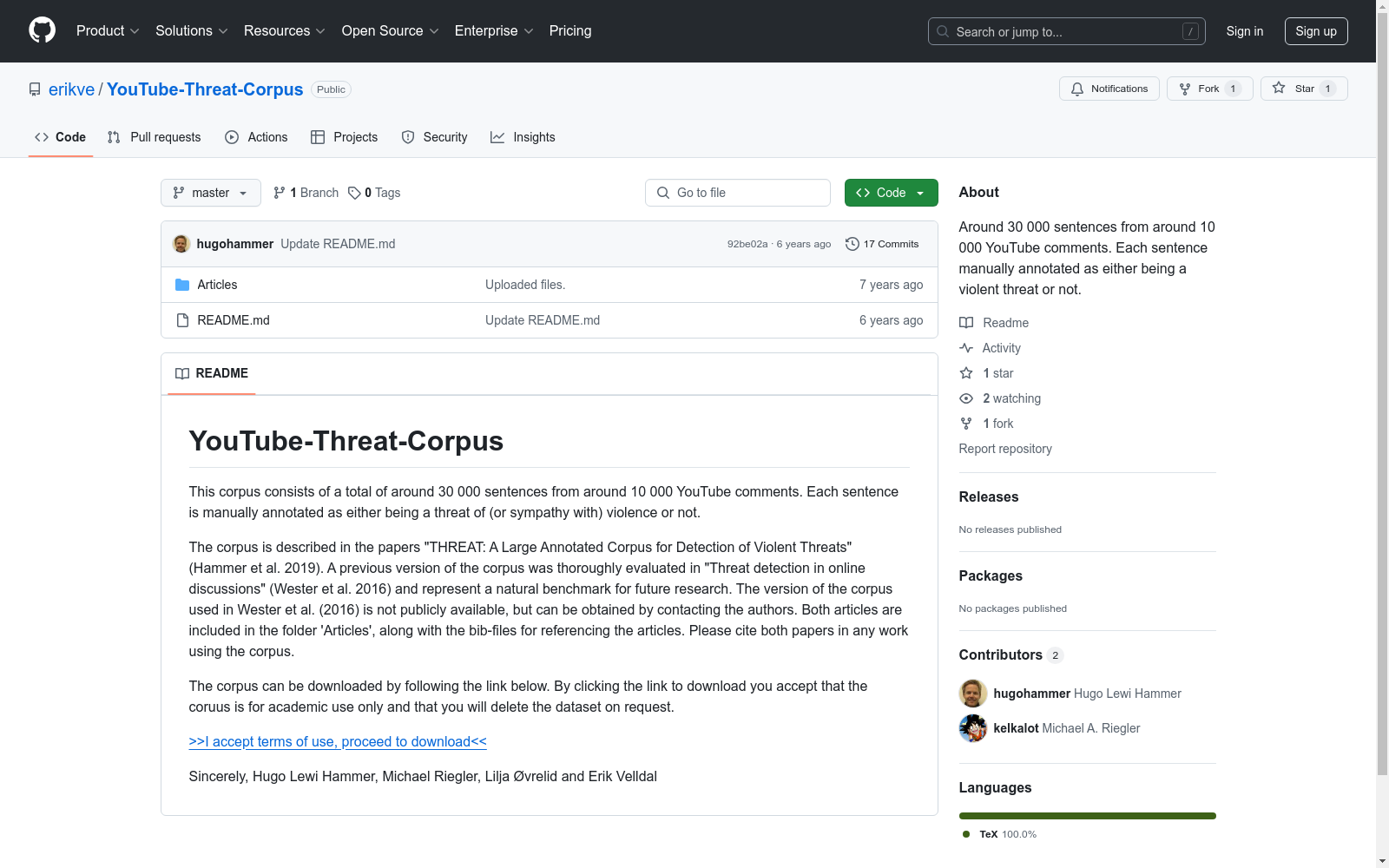View the 0 Tags link
Screen dimensions: 1389x868
374,193
